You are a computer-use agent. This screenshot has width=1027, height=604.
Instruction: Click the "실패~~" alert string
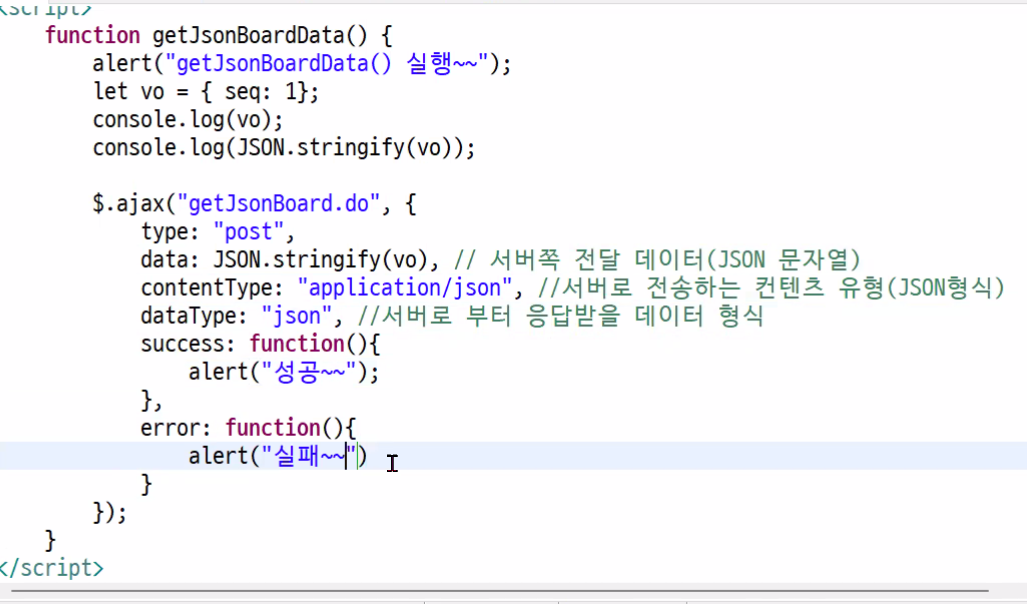(308, 457)
